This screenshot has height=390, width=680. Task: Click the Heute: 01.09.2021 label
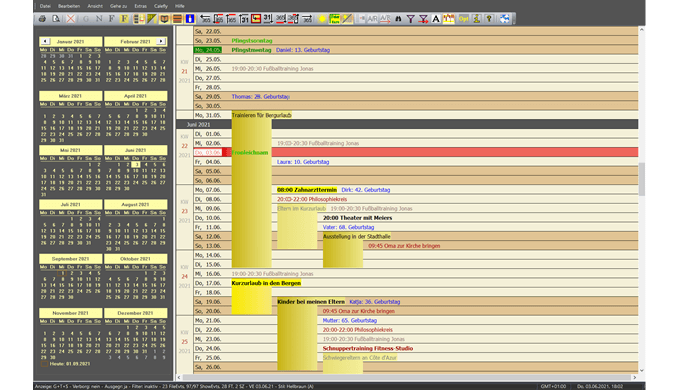(70, 364)
